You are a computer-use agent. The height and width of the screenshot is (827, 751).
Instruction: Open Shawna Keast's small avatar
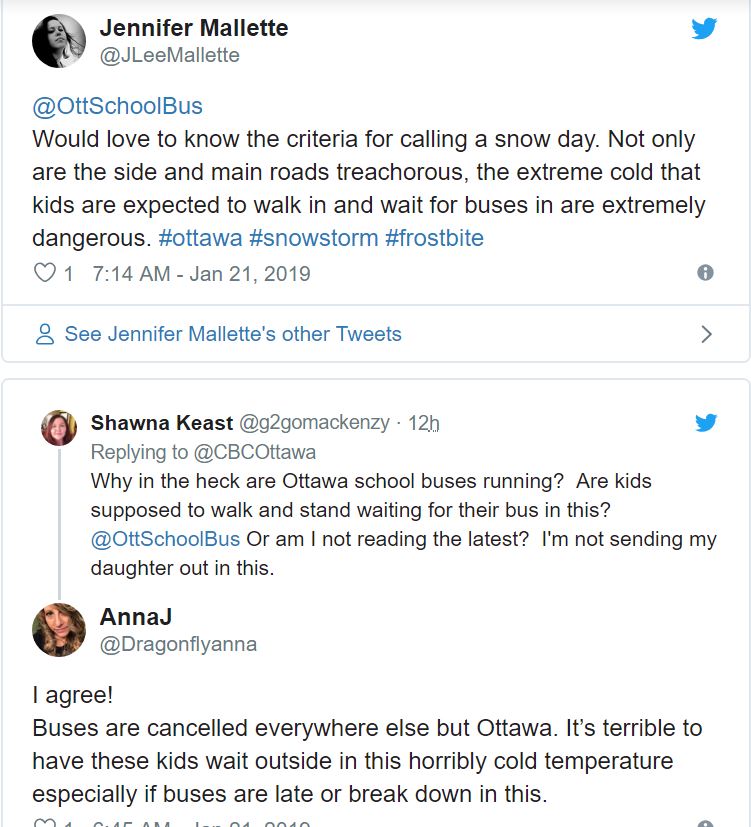click(x=59, y=428)
